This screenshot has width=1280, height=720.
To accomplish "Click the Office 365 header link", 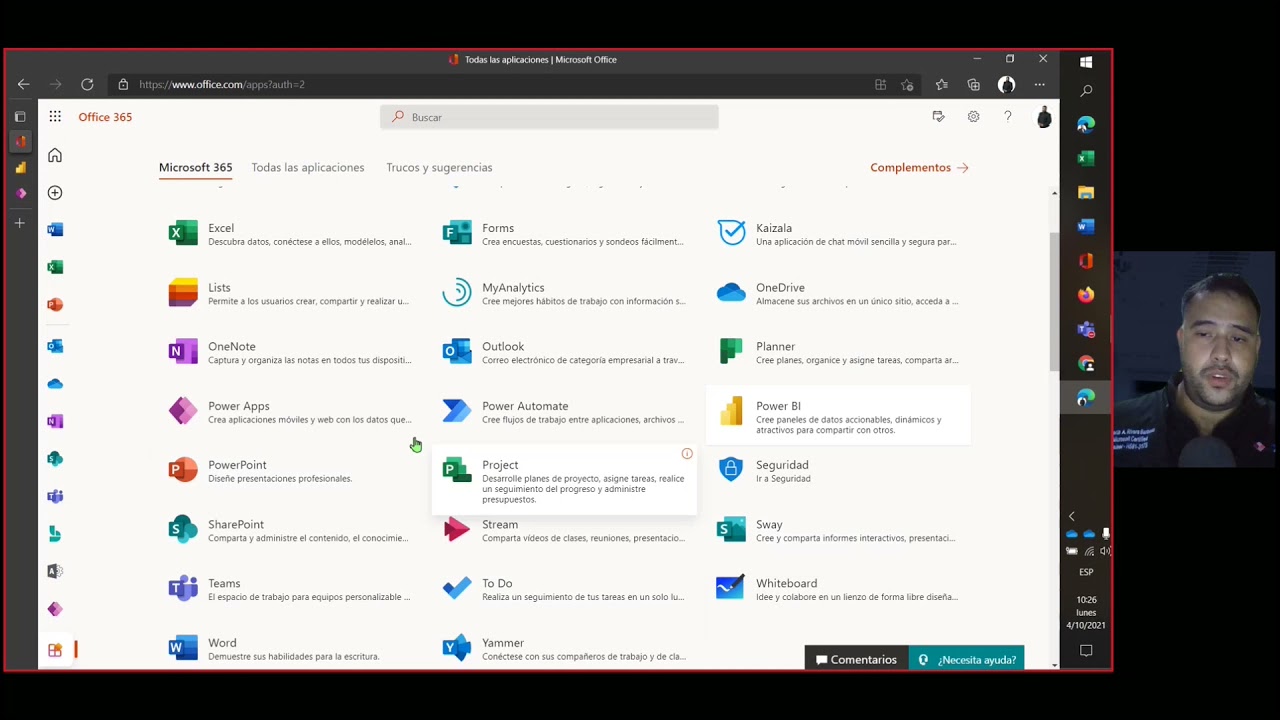I will point(105,117).
